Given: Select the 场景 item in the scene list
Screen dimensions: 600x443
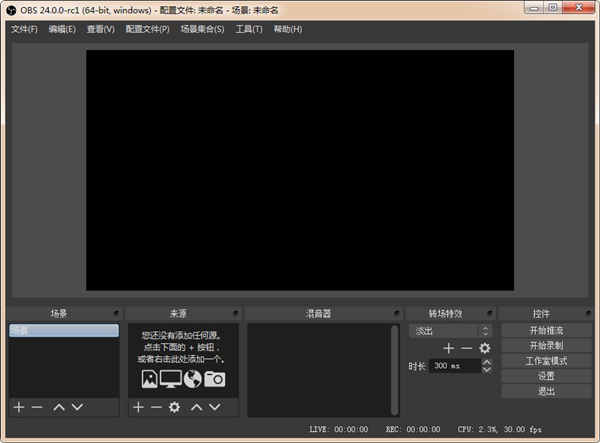Looking at the screenshot, I should [63, 331].
